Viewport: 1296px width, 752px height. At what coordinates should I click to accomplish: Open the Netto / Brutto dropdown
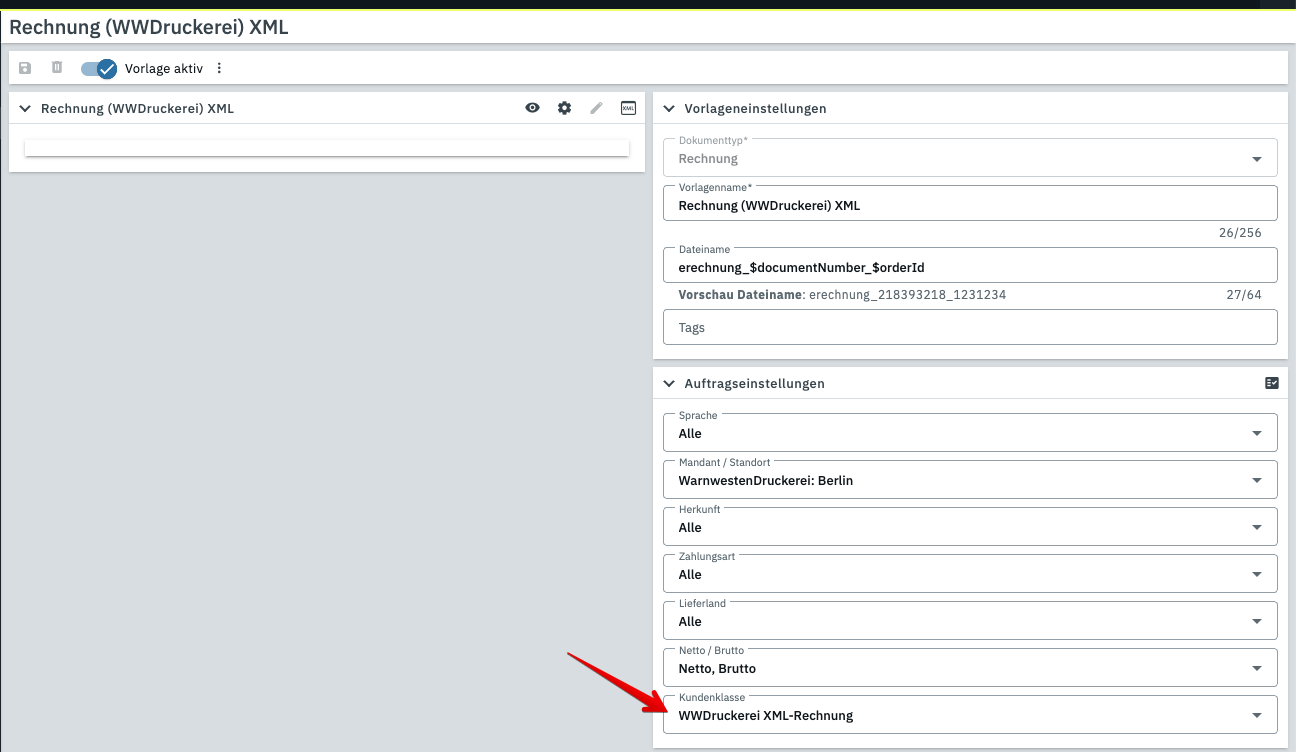click(970, 667)
